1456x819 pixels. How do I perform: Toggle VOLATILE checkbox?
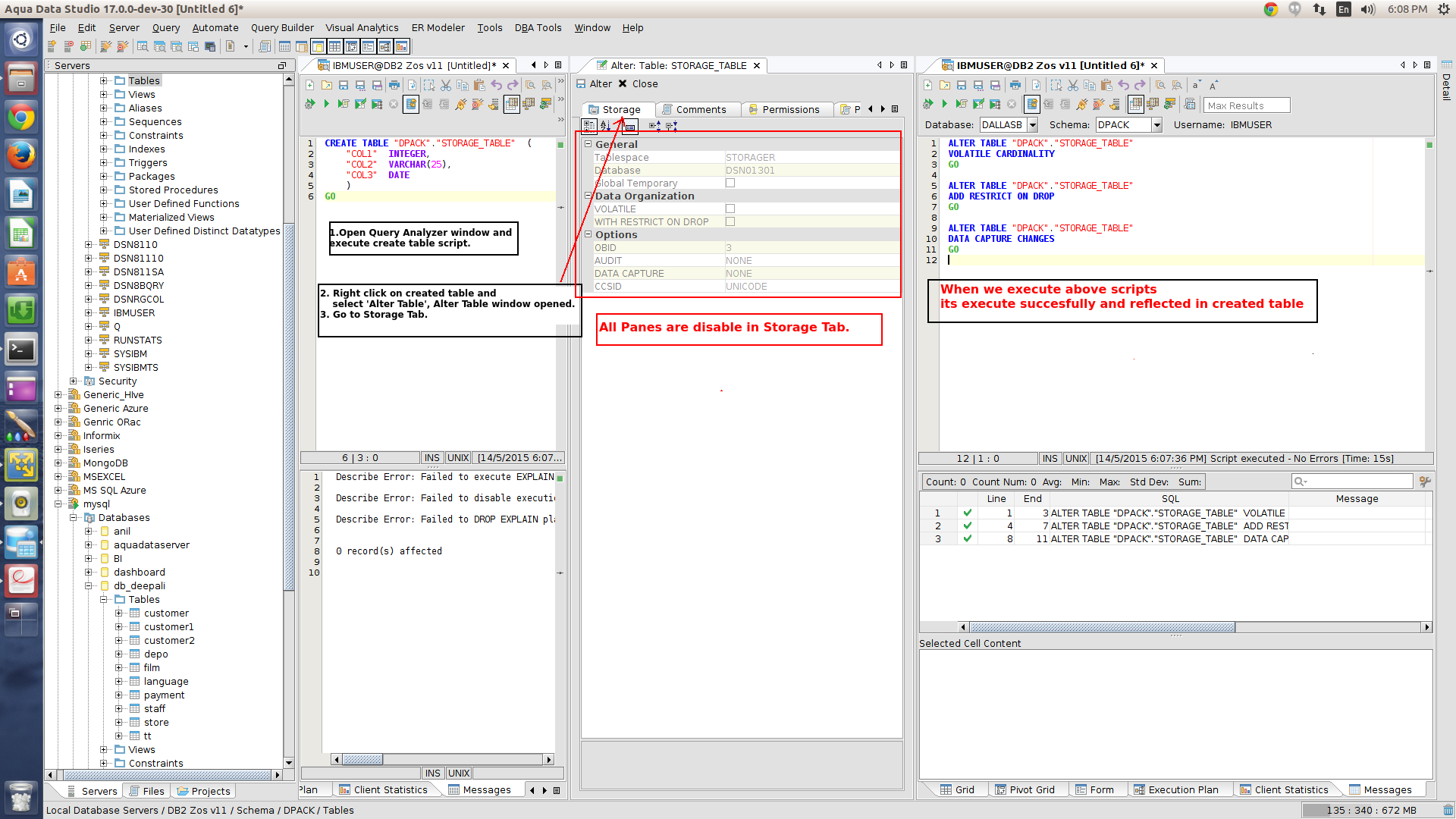pyautogui.click(x=730, y=209)
